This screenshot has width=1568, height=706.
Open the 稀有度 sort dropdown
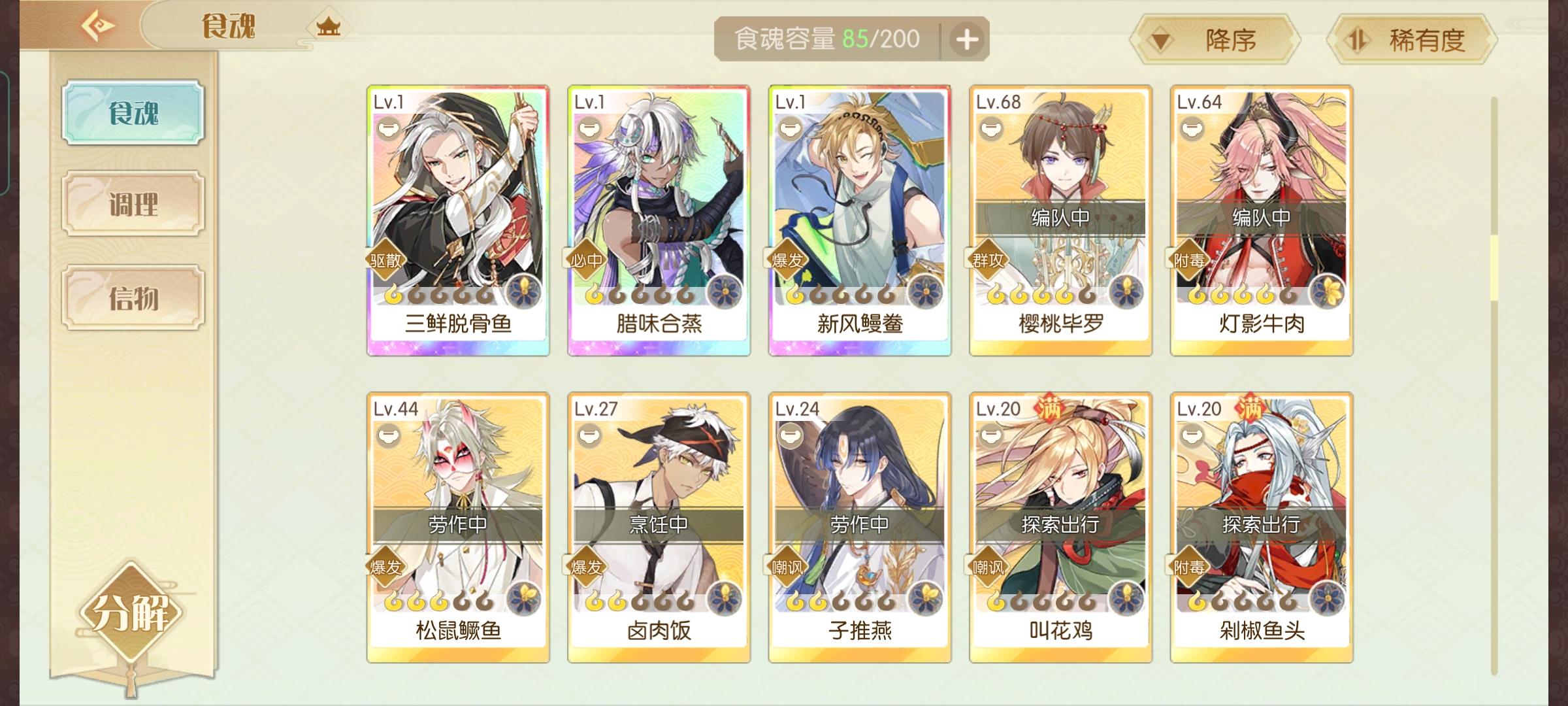tap(1412, 41)
